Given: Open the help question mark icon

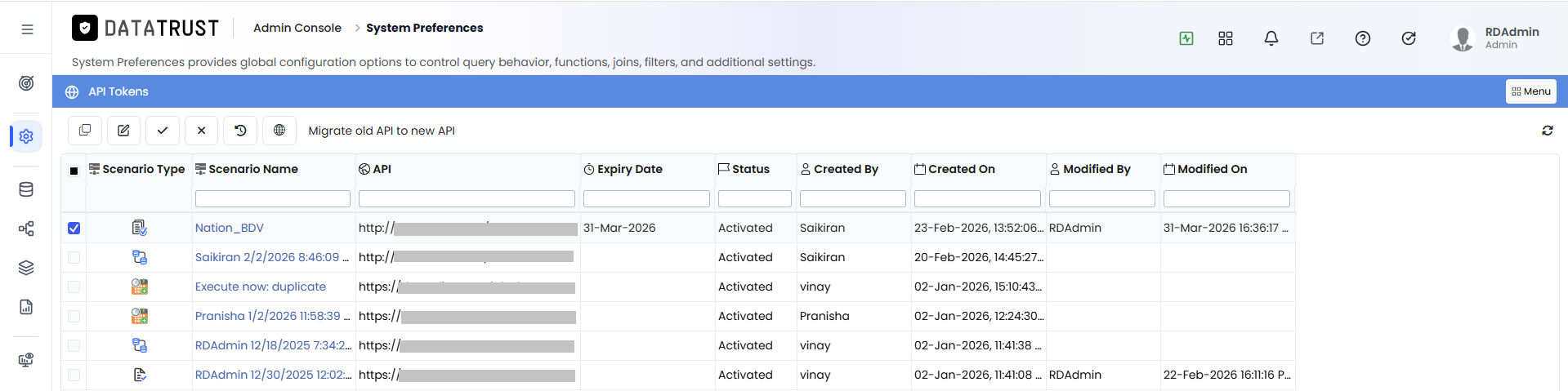Looking at the screenshot, I should coord(1363,38).
